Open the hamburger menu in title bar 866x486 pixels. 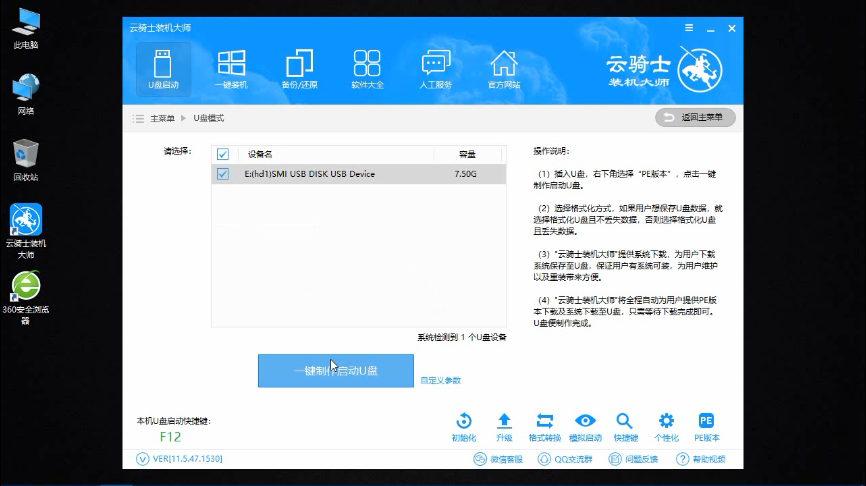pos(689,28)
